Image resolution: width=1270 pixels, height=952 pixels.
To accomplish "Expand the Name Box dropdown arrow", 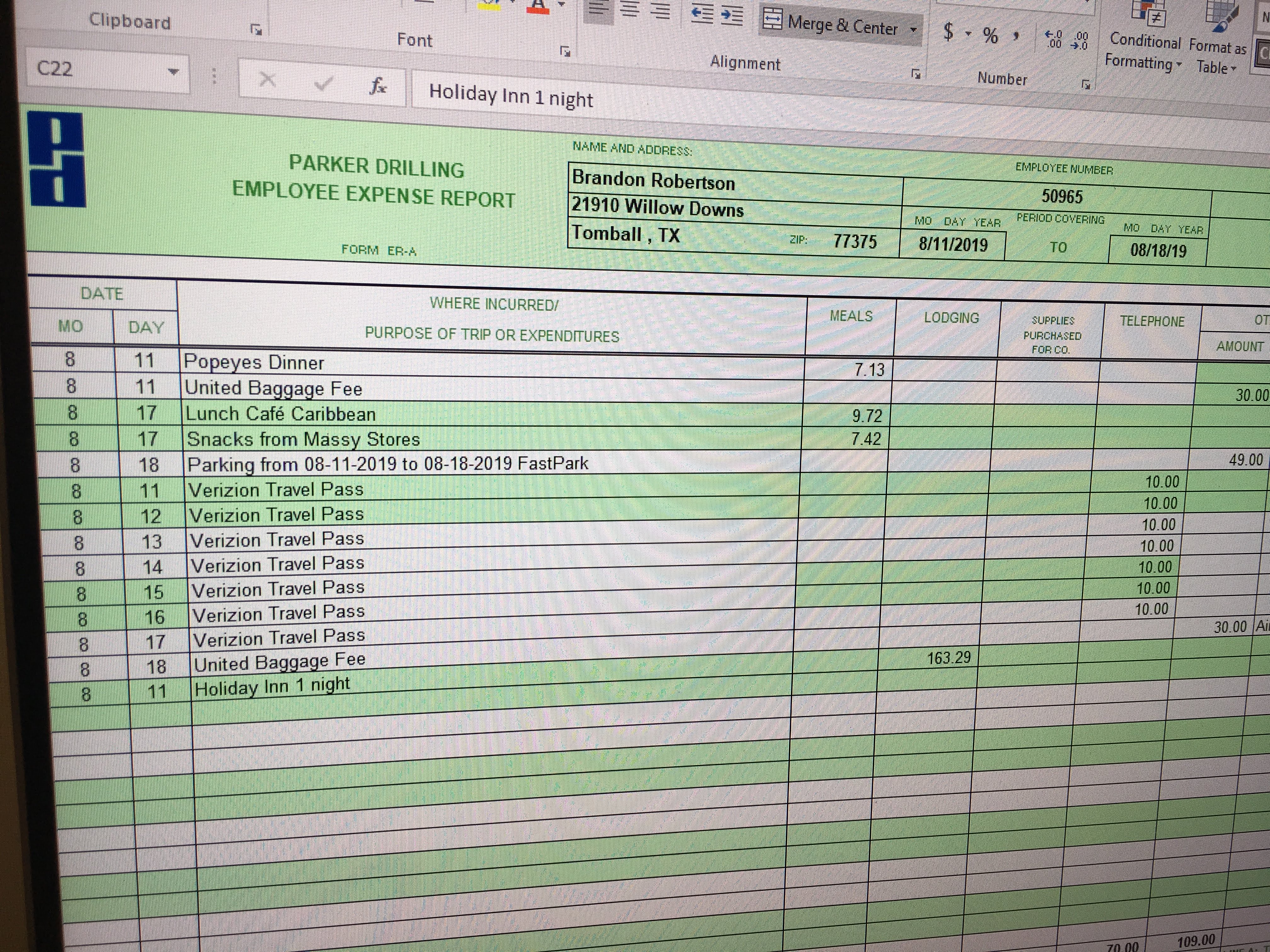I will point(173,72).
